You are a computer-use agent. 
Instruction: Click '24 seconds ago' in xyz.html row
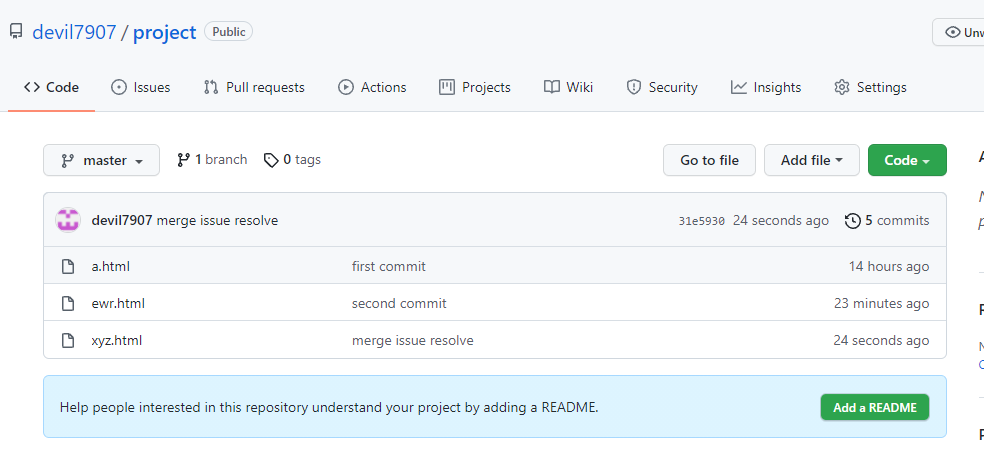coord(881,341)
